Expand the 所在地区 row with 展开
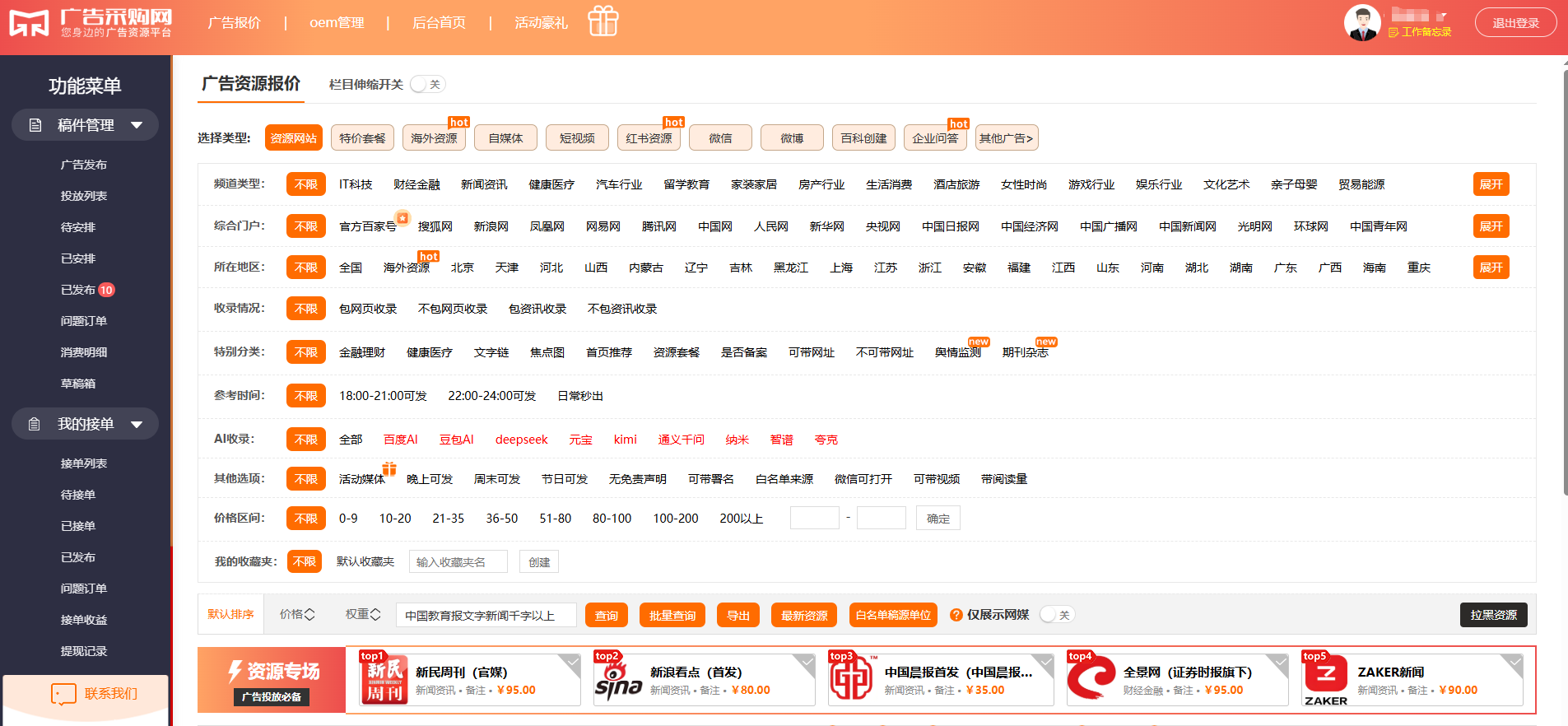The image size is (1568, 726). pos(1491,268)
